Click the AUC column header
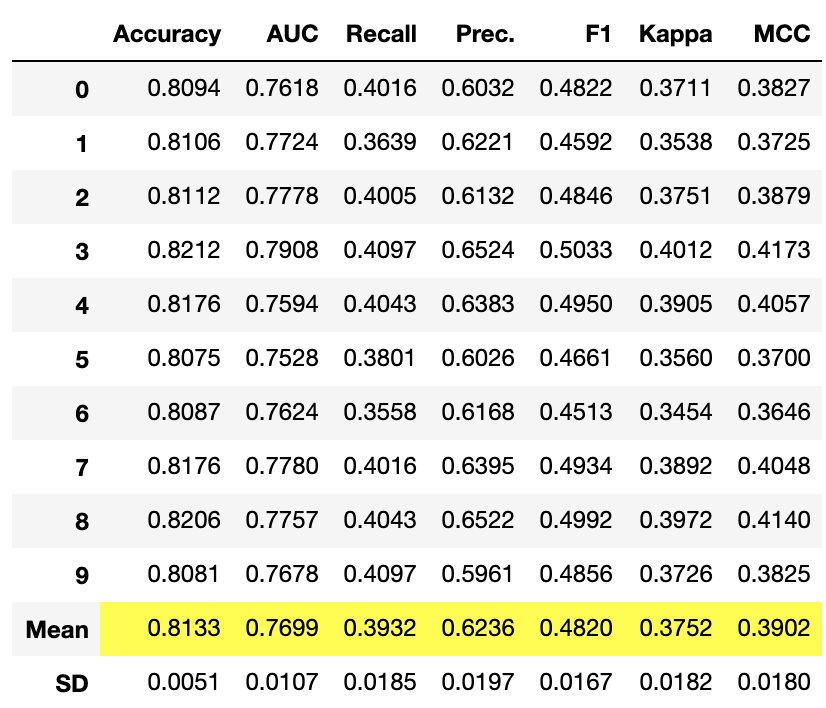Image resolution: width=826 pixels, height=708 pixels. [x=292, y=34]
